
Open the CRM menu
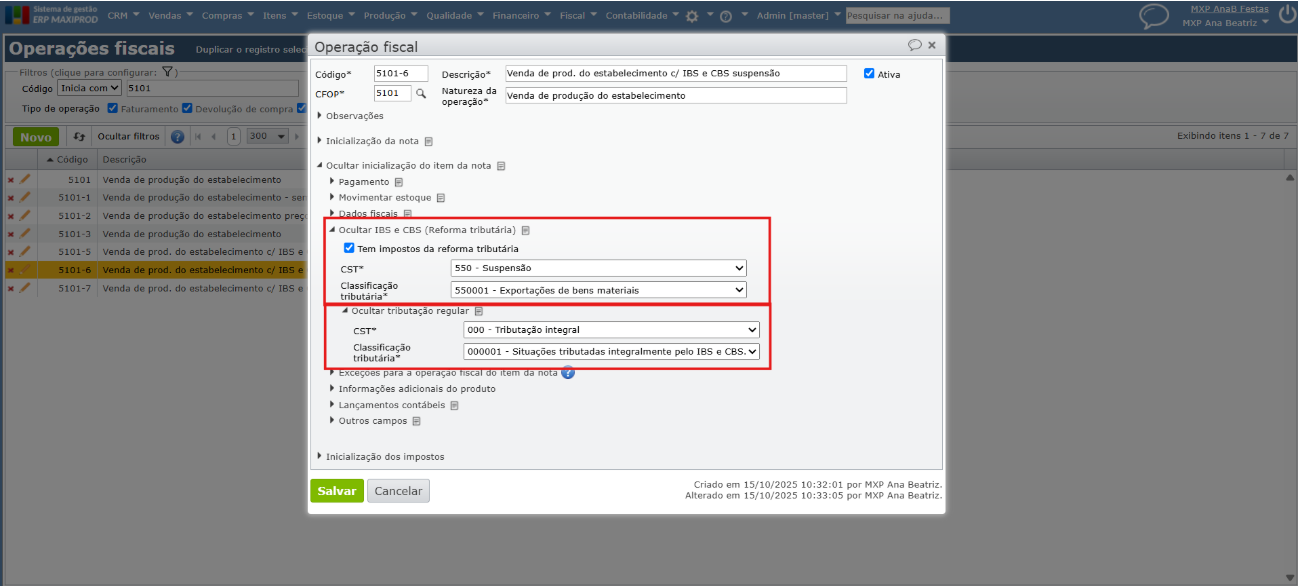click(123, 16)
